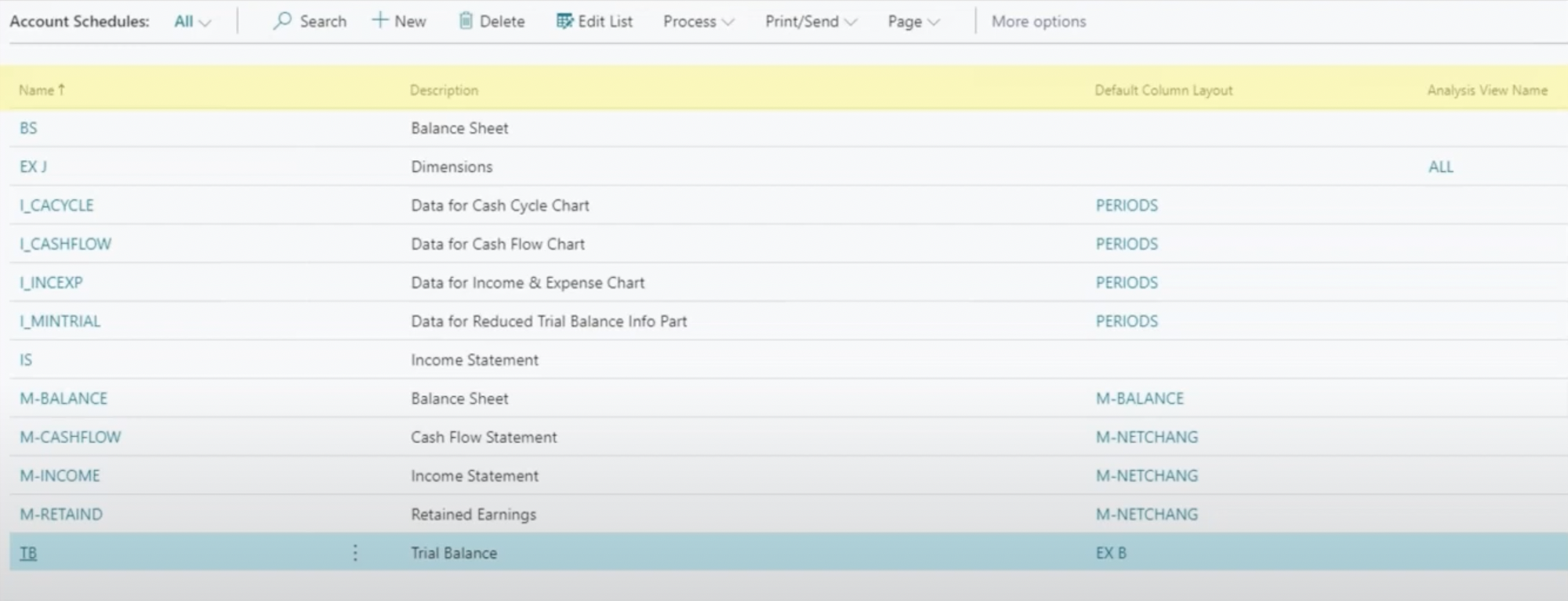Sort by the Name column header
Viewport: 1568px width, 601px height.
pyautogui.click(x=42, y=90)
